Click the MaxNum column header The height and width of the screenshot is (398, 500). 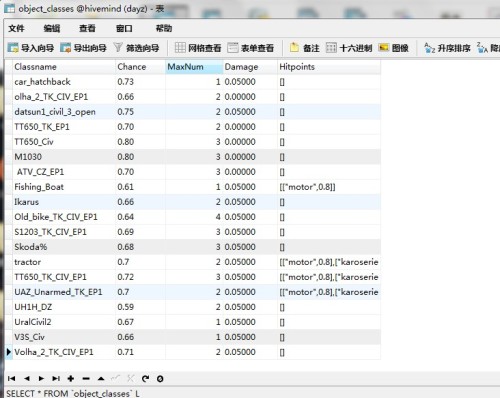click(194, 67)
